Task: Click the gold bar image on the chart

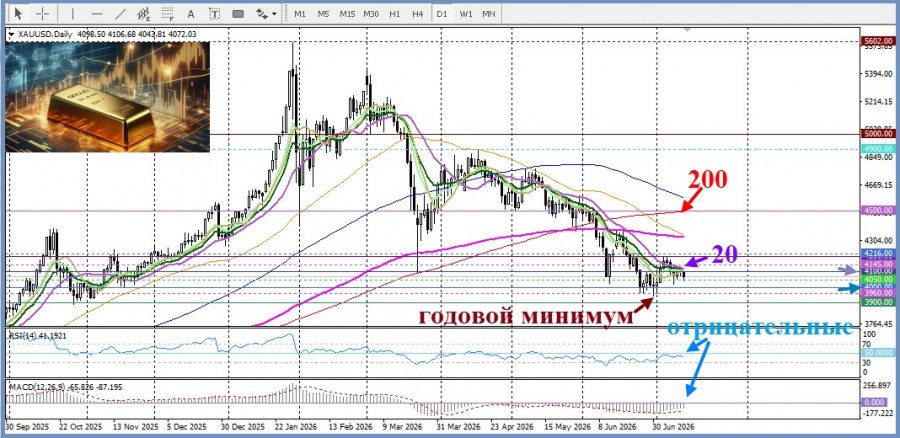Action: point(107,96)
